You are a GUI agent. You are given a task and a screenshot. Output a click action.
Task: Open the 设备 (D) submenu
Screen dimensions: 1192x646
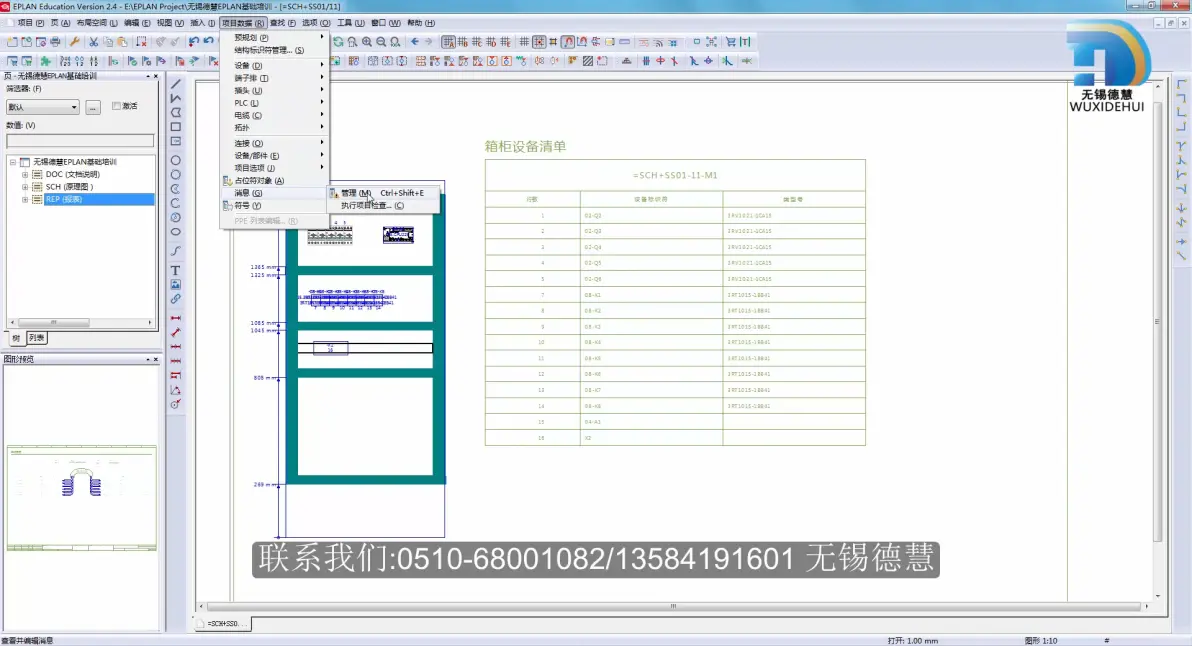tap(274, 65)
